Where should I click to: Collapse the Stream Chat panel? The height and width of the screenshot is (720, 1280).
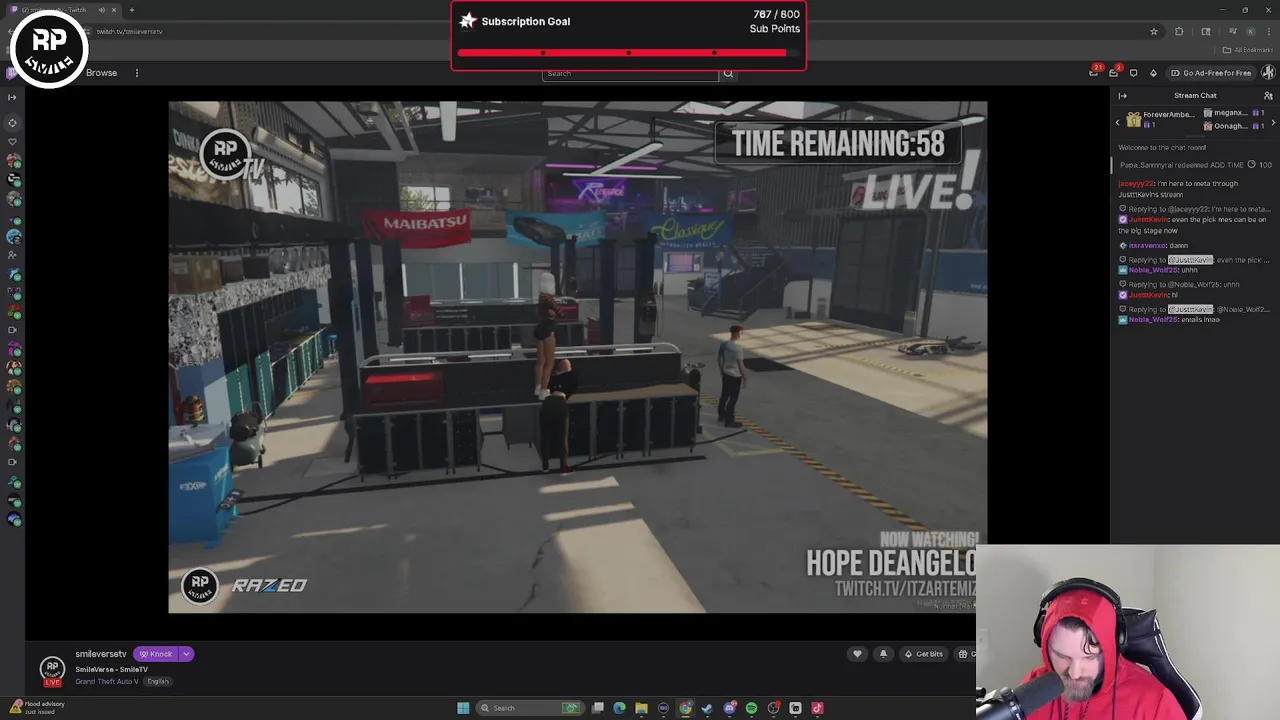1122,96
